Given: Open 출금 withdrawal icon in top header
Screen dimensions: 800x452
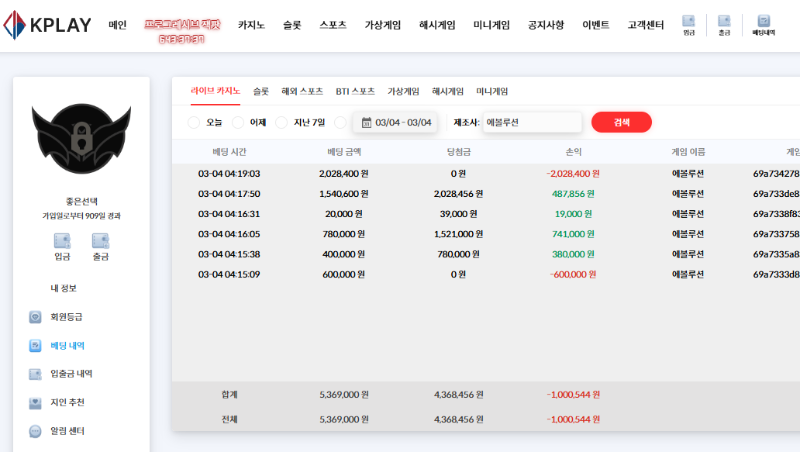Looking at the screenshot, I should 724,25.
